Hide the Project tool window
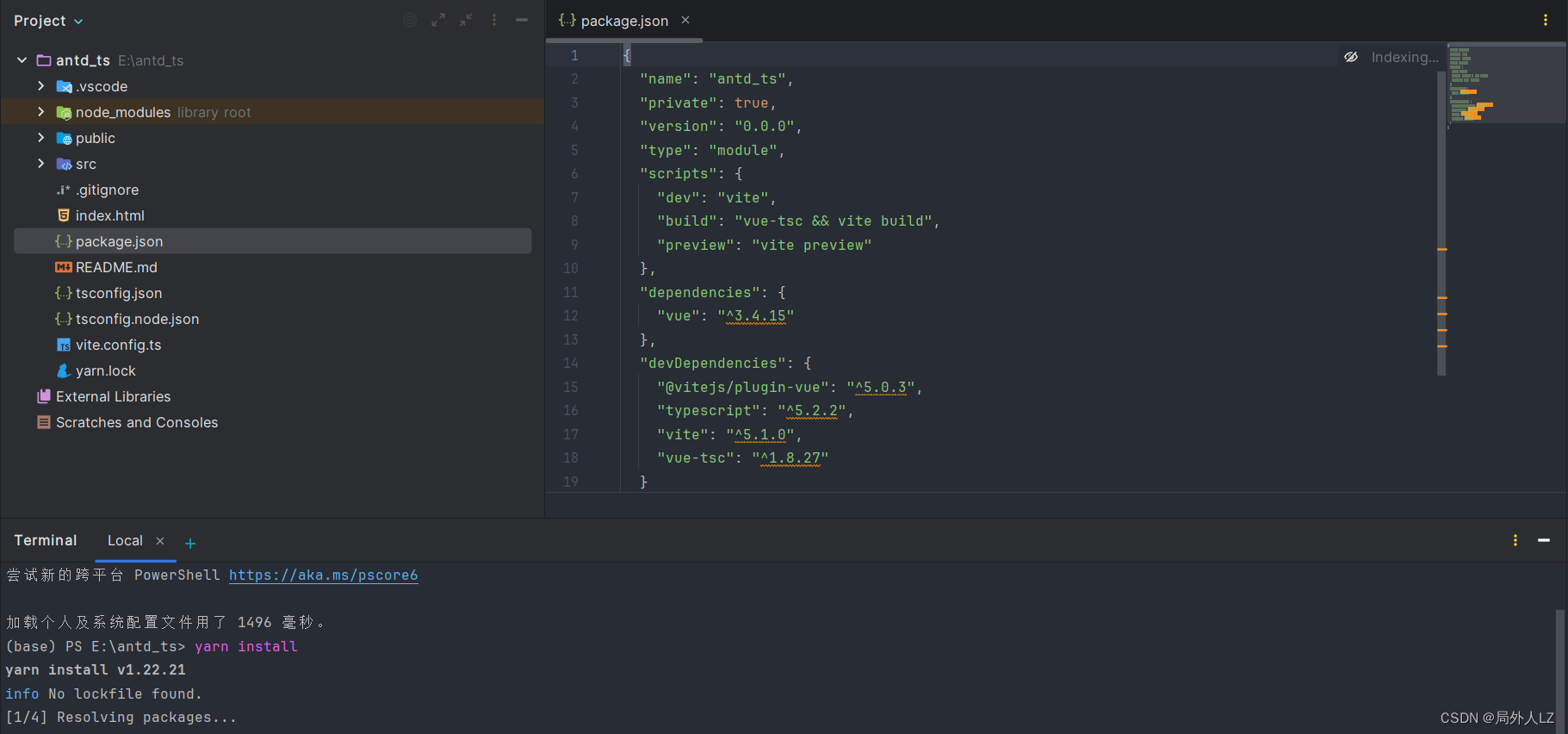This screenshot has height=734, width=1568. coord(522,20)
